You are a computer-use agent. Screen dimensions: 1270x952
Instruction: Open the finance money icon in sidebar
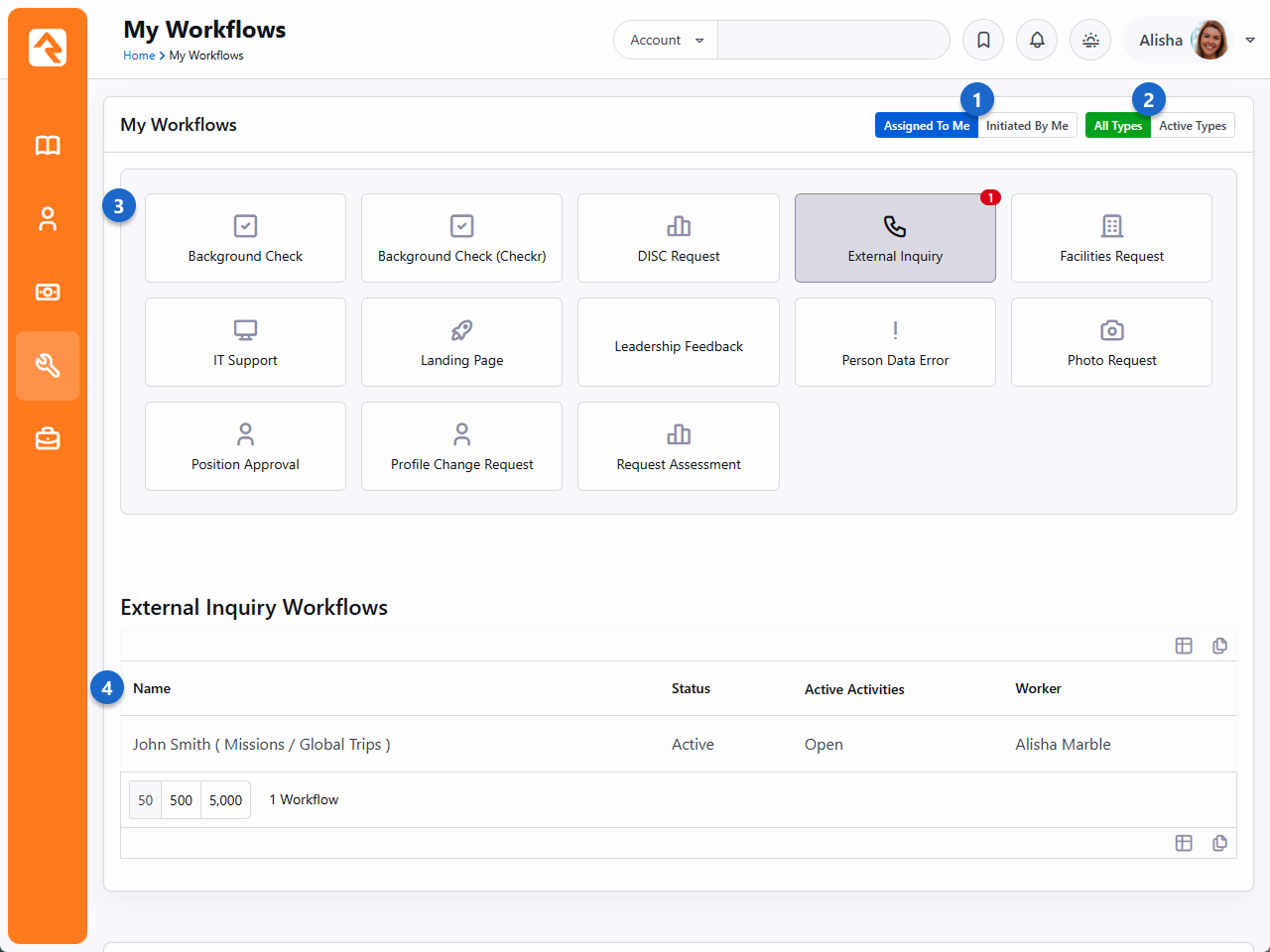[x=48, y=293]
